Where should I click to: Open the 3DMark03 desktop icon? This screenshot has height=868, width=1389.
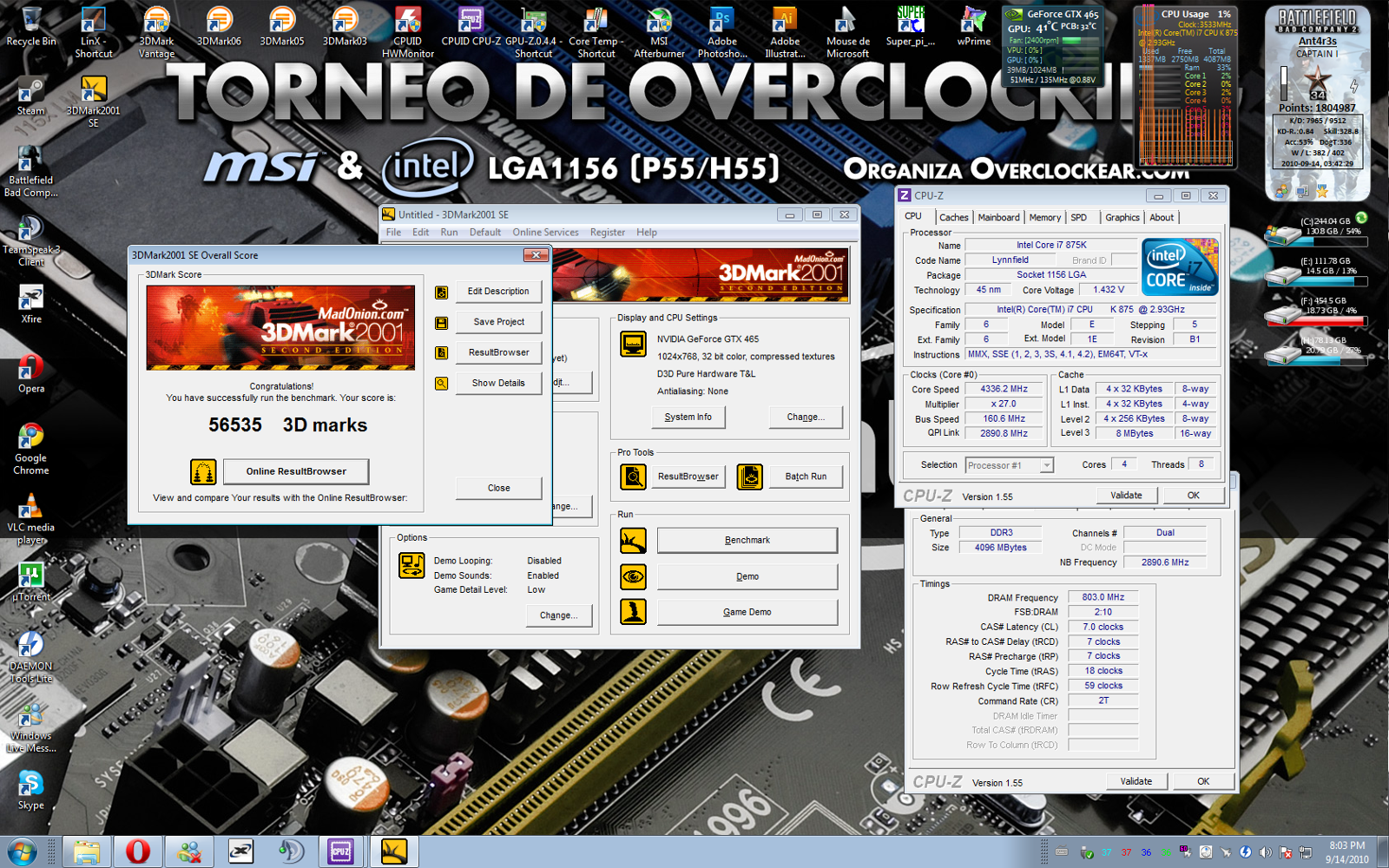[345, 26]
